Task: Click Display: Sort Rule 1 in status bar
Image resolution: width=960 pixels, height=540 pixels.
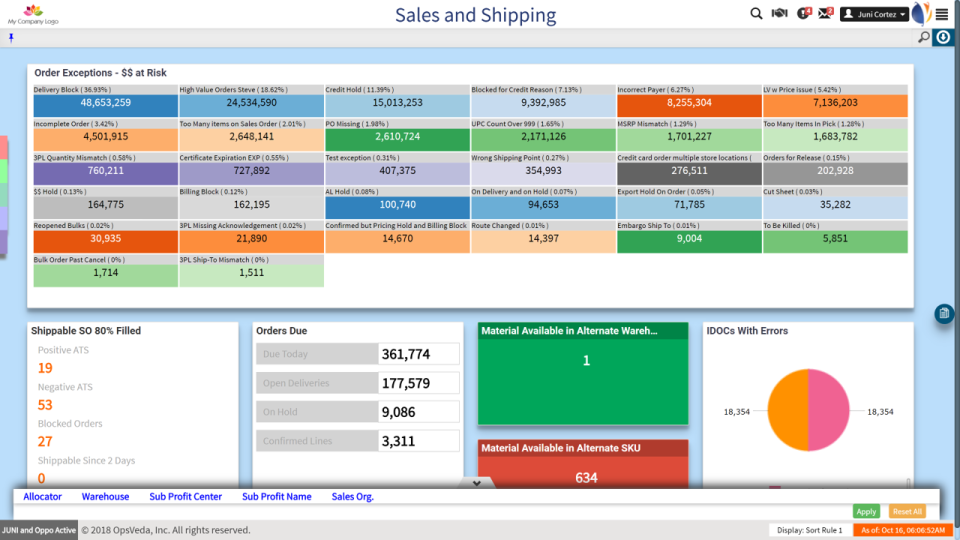Action: coord(809,530)
